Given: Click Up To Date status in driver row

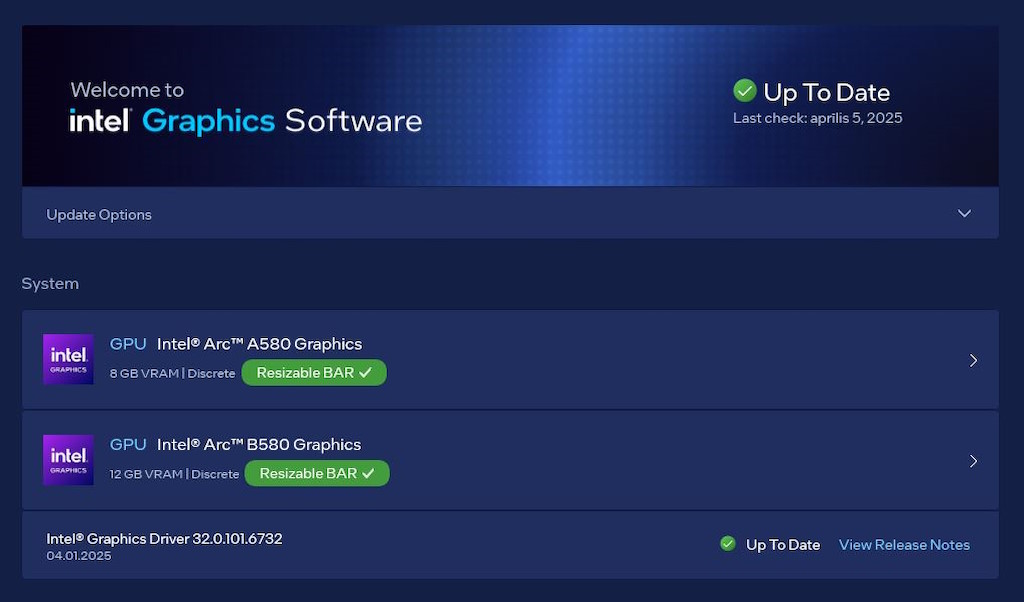Looking at the screenshot, I should (x=783, y=545).
